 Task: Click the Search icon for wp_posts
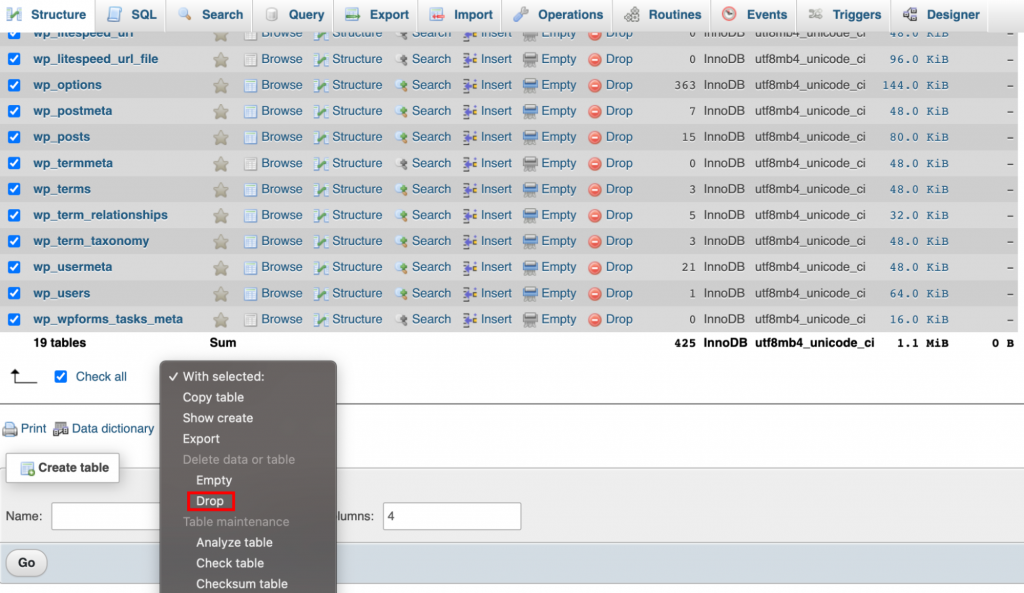click(x=401, y=138)
